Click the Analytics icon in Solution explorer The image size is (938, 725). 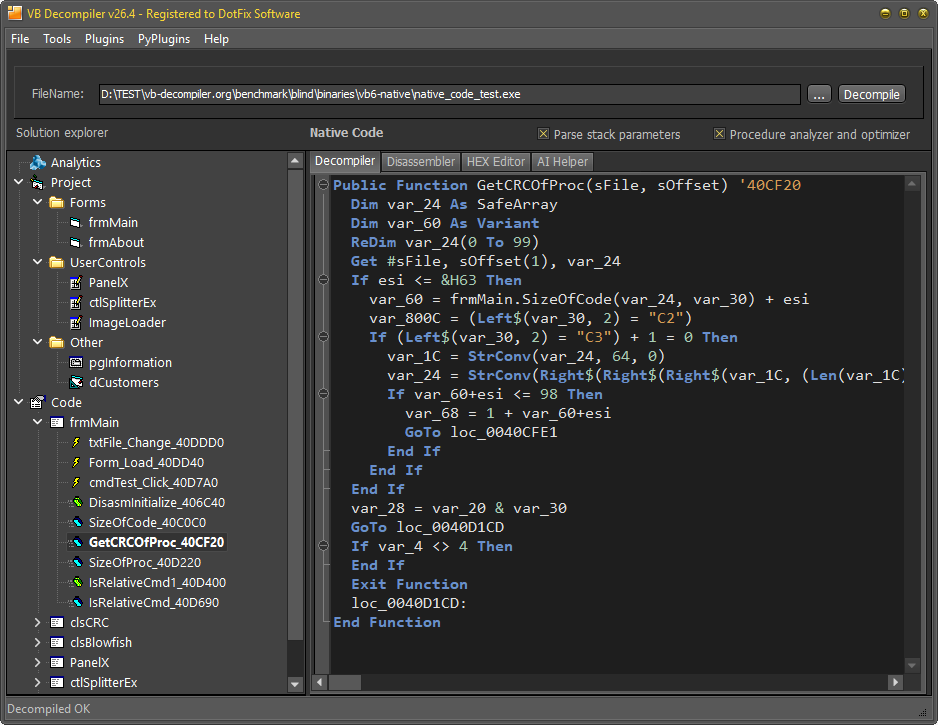[x=38, y=162]
